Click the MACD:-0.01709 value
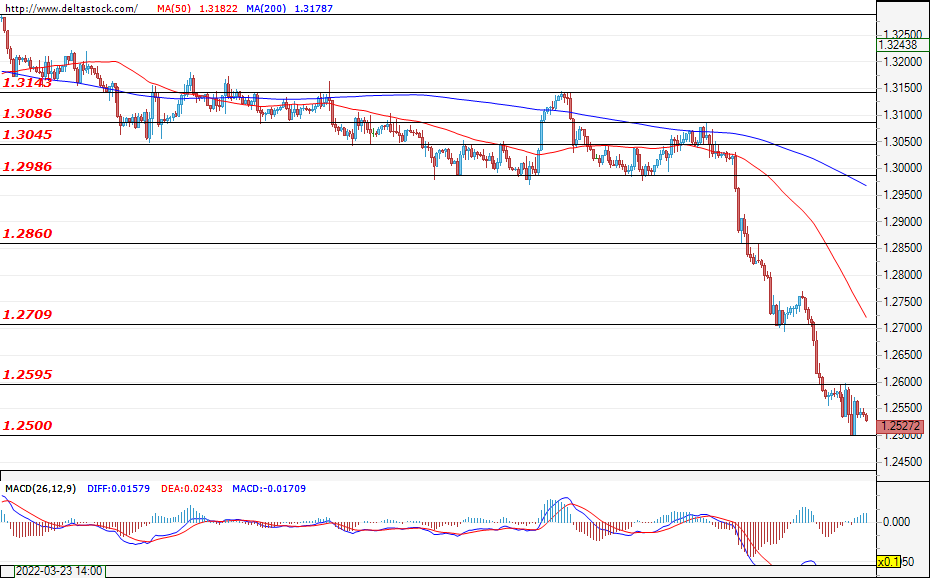930x578 pixels. click(269, 489)
